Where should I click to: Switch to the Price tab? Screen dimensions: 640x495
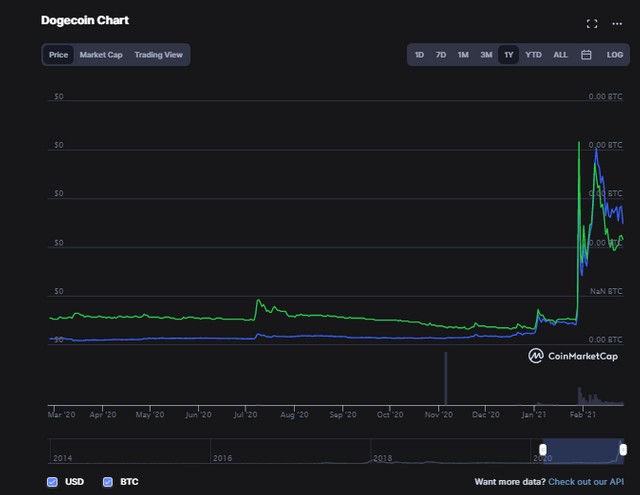[58, 55]
